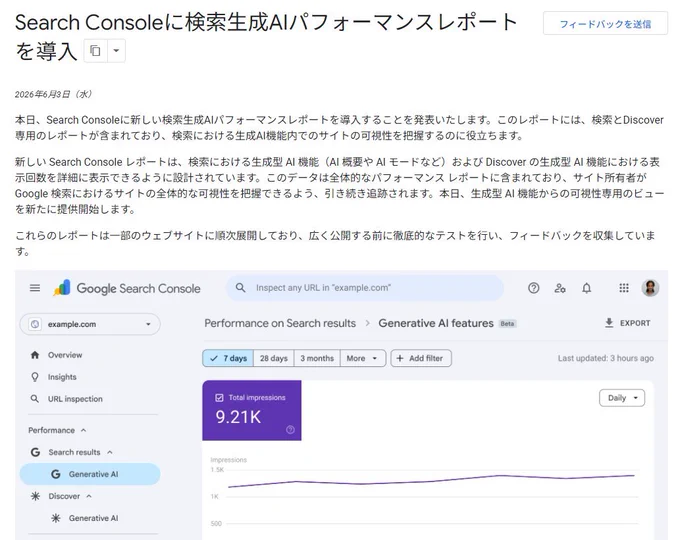Screen dimensions: 680x540
Task: Copy page icon beside the title
Action: (95, 51)
